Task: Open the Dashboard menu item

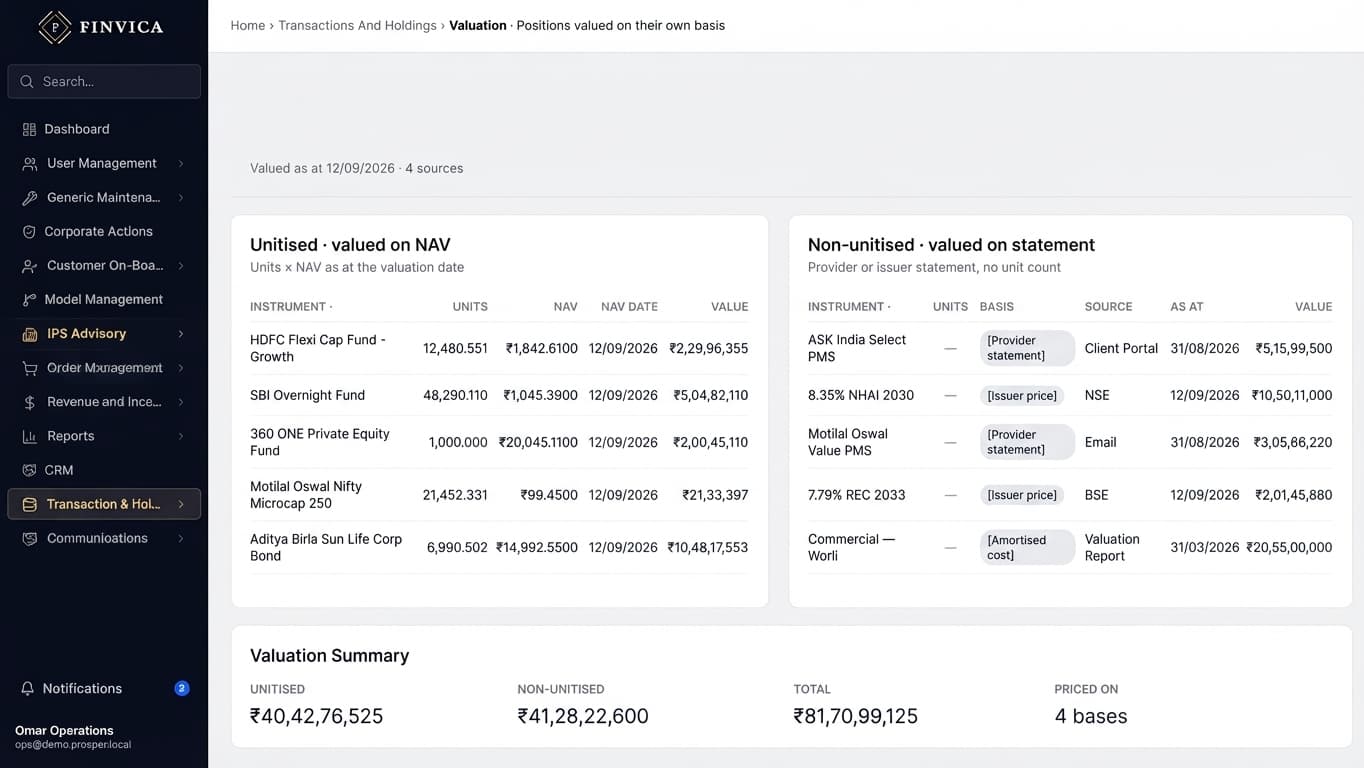Action: point(104,129)
